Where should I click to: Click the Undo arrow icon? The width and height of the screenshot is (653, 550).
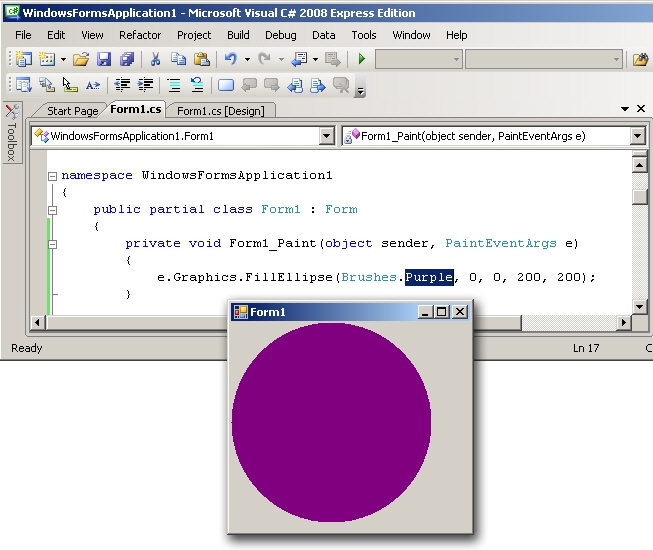coord(231,59)
